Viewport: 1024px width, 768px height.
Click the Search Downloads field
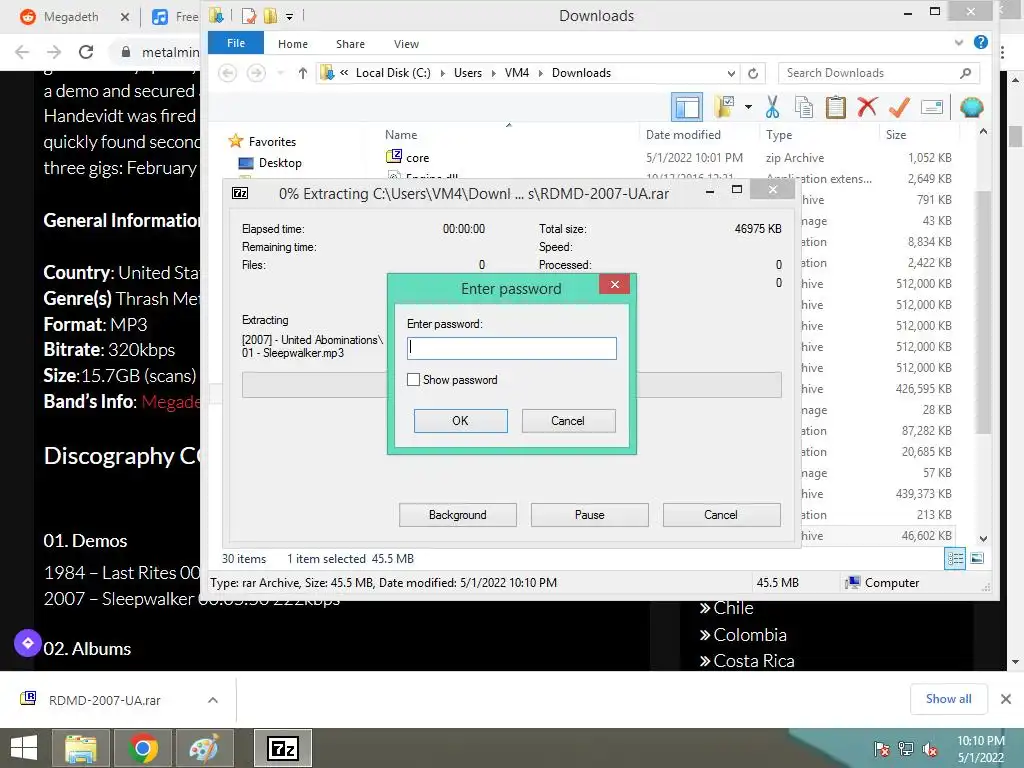click(878, 73)
